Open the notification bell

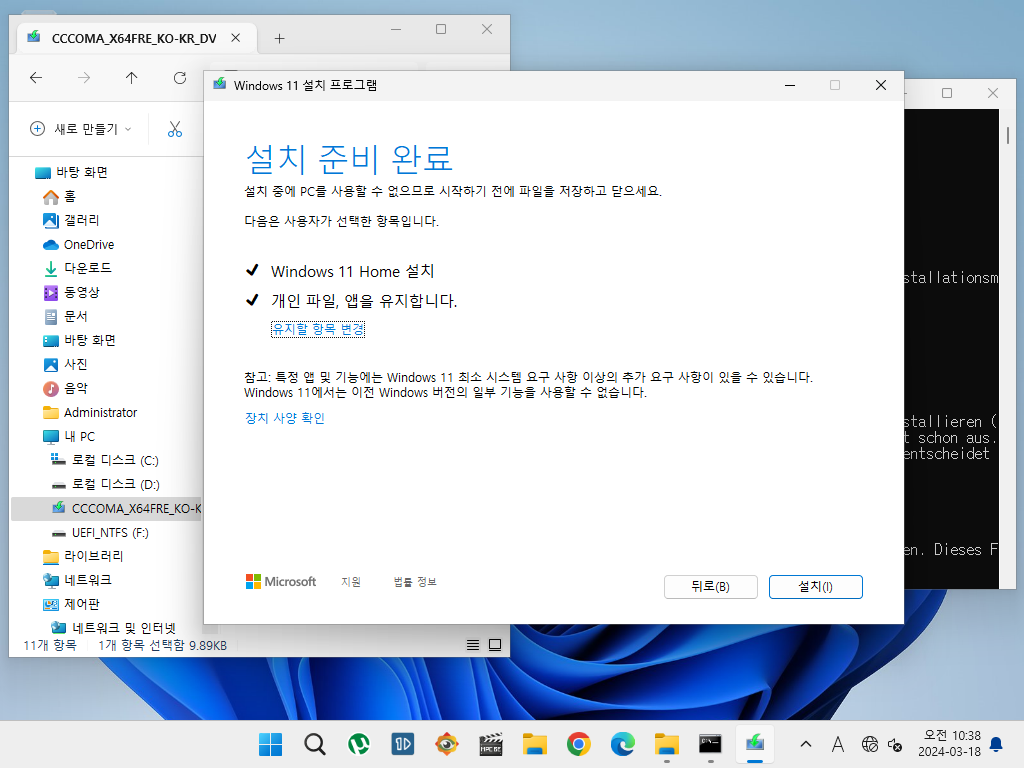tap(996, 744)
